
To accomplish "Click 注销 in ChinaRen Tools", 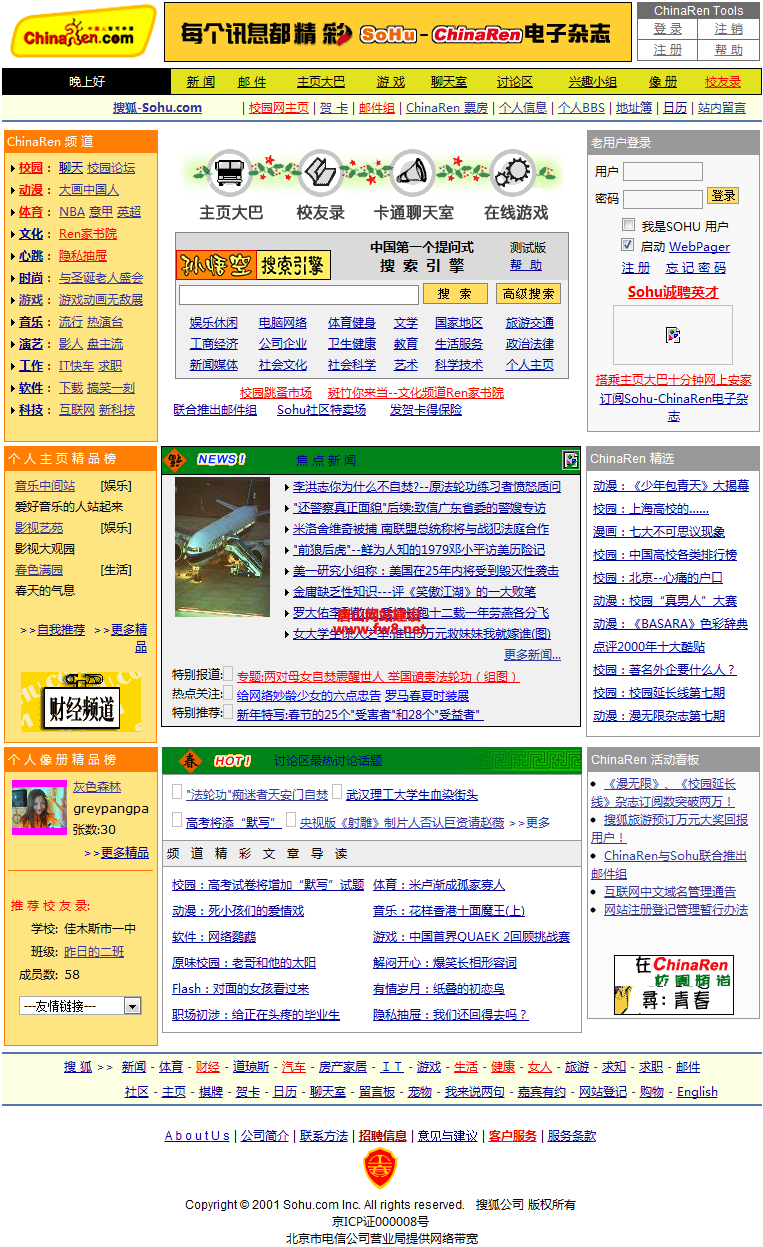I will click(729, 29).
